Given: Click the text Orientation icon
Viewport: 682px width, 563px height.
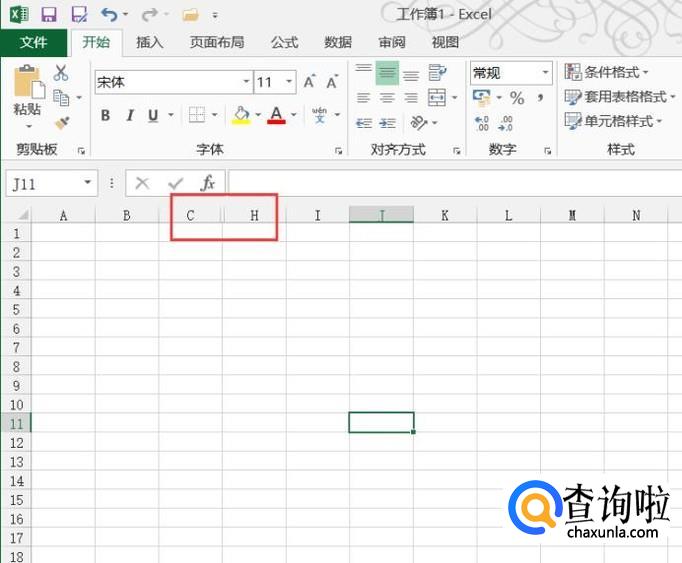Looking at the screenshot, I should coord(419,123).
